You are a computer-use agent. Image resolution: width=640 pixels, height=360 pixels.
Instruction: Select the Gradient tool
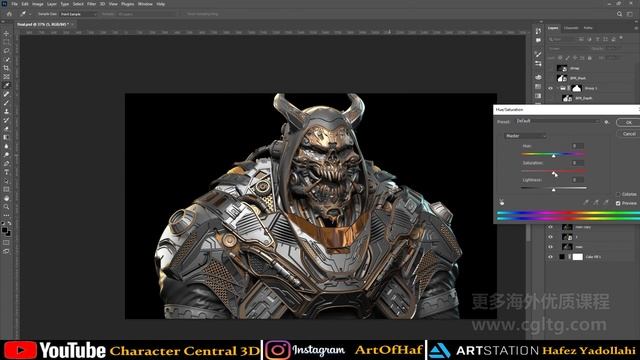tap(6, 138)
